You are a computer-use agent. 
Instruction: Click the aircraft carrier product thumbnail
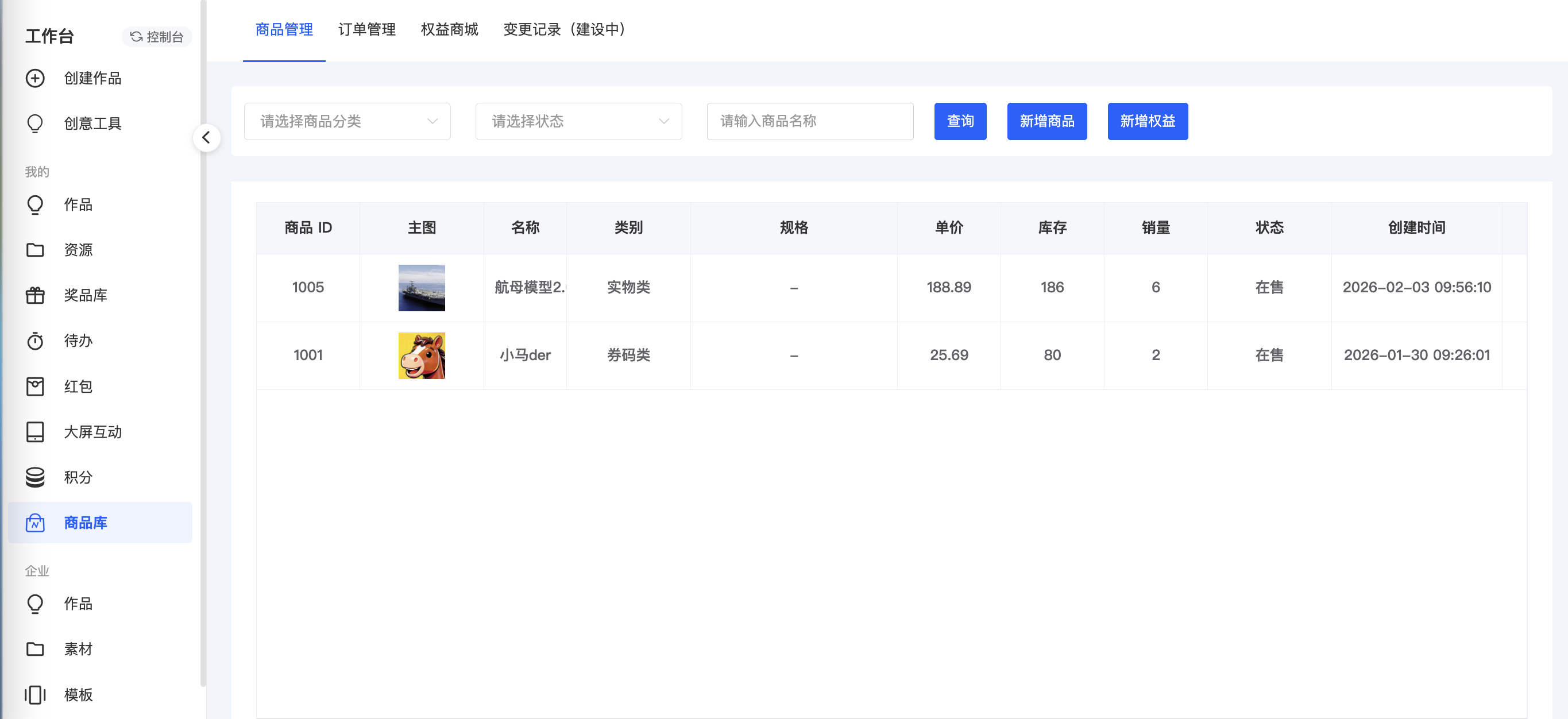[421, 287]
